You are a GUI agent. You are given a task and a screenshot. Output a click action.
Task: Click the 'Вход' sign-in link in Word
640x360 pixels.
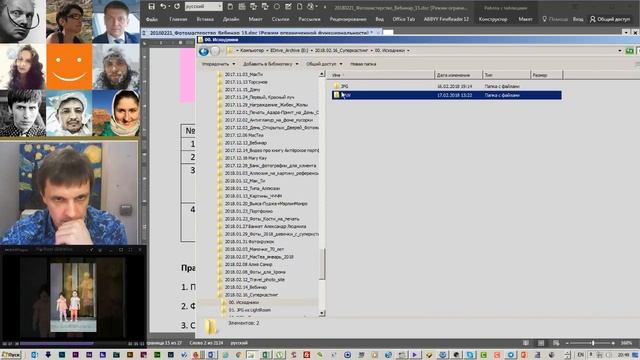coord(578,19)
